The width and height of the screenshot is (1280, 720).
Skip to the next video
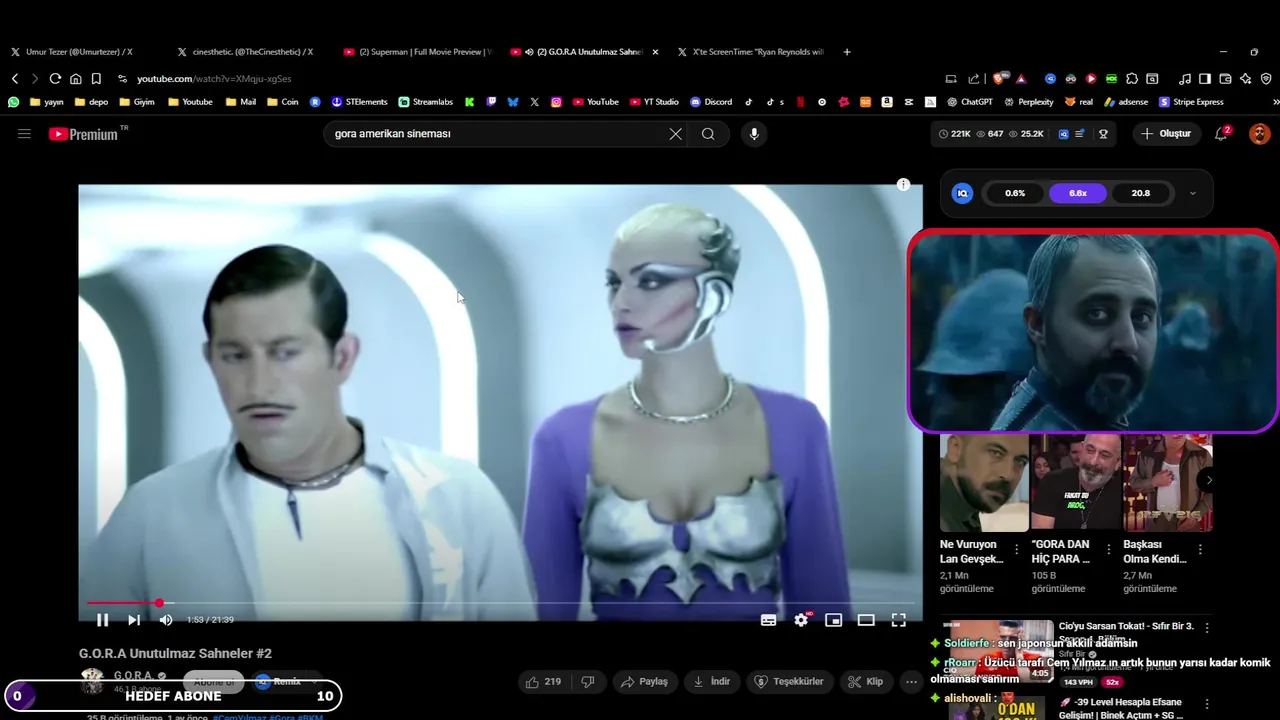tap(134, 620)
